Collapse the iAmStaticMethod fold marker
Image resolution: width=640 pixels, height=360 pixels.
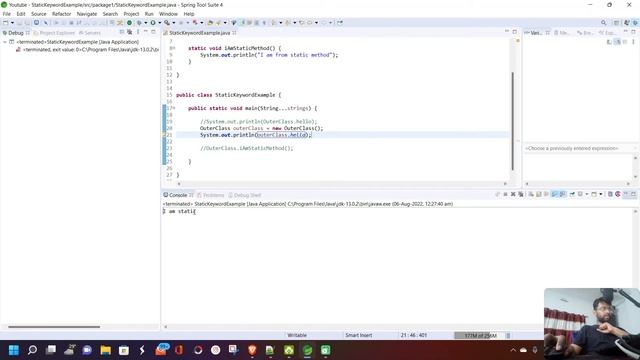pyautogui.click(x=173, y=48)
